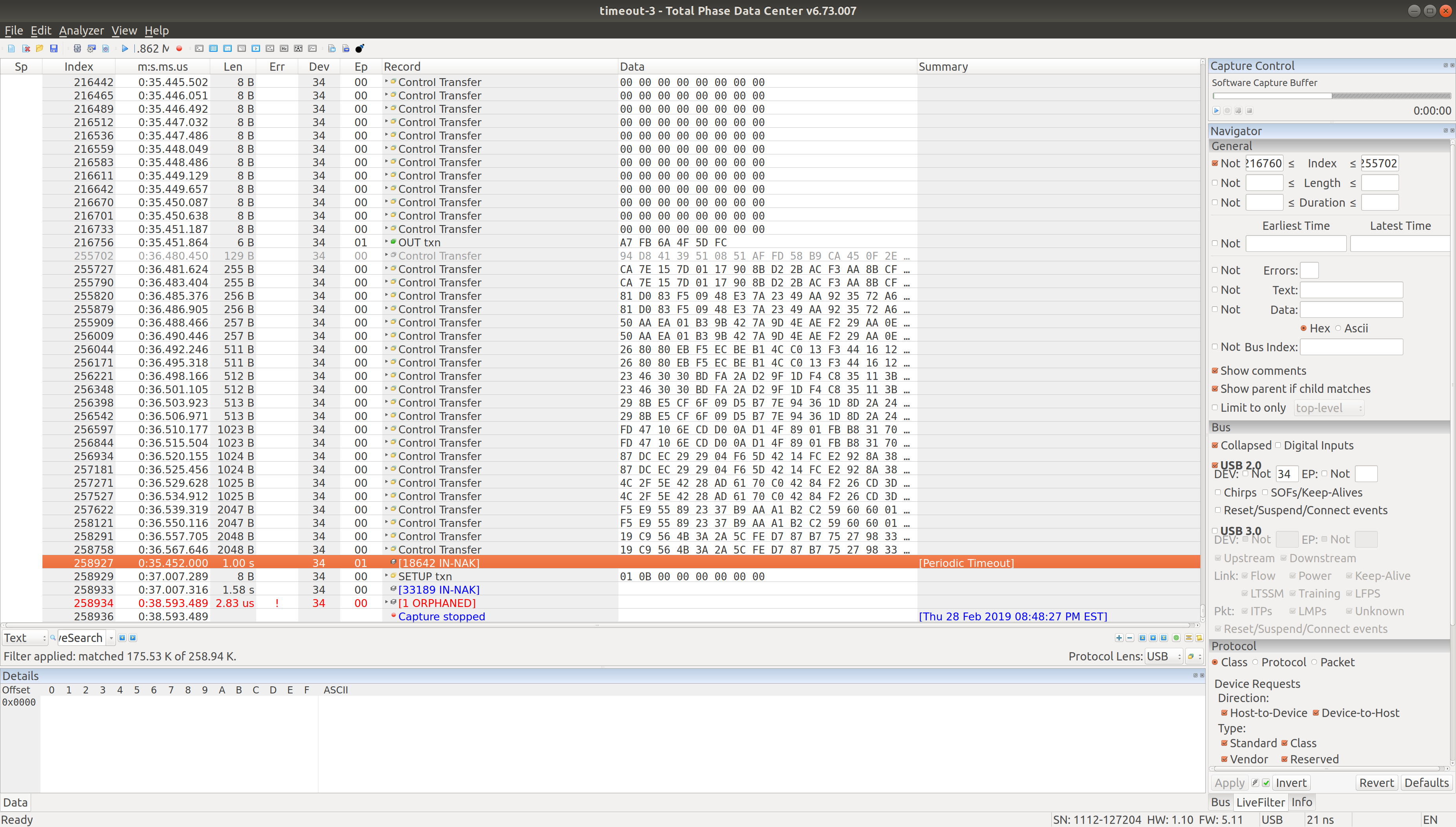Click the Software Capture Buffer progress bar
This screenshot has width=1456, height=827.
(1331, 96)
